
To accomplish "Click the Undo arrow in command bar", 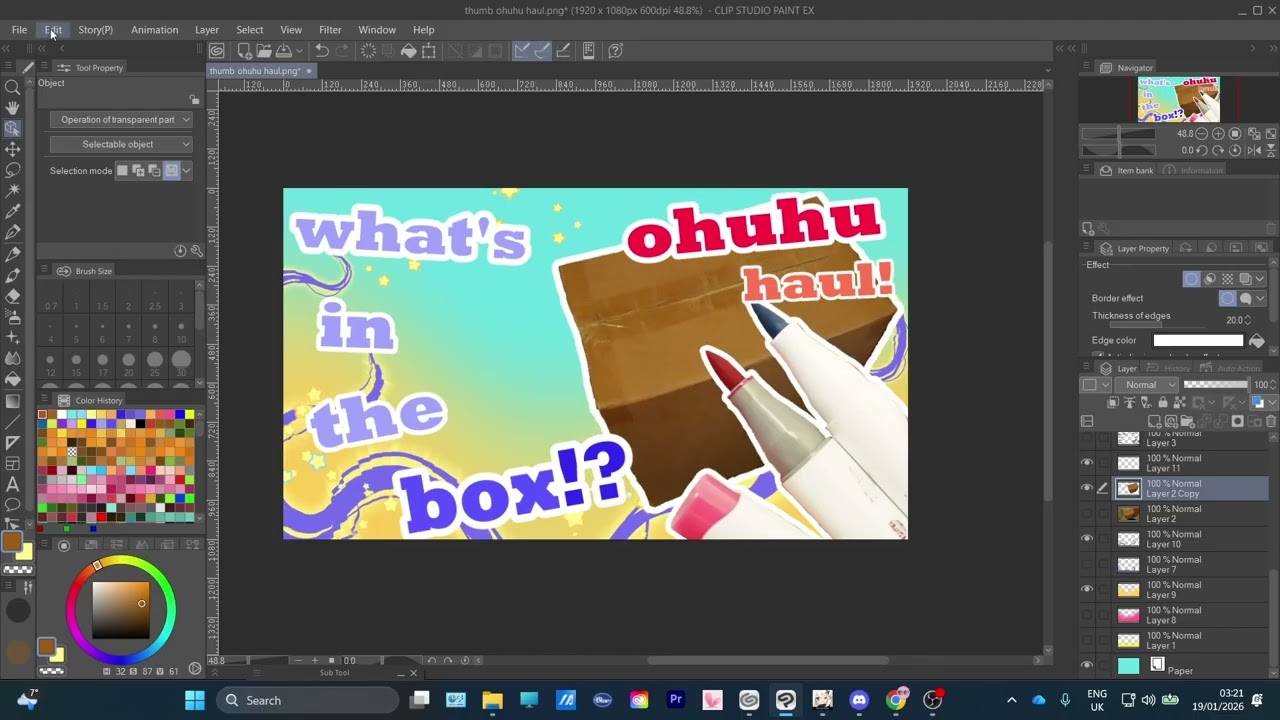I will tap(322, 51).
